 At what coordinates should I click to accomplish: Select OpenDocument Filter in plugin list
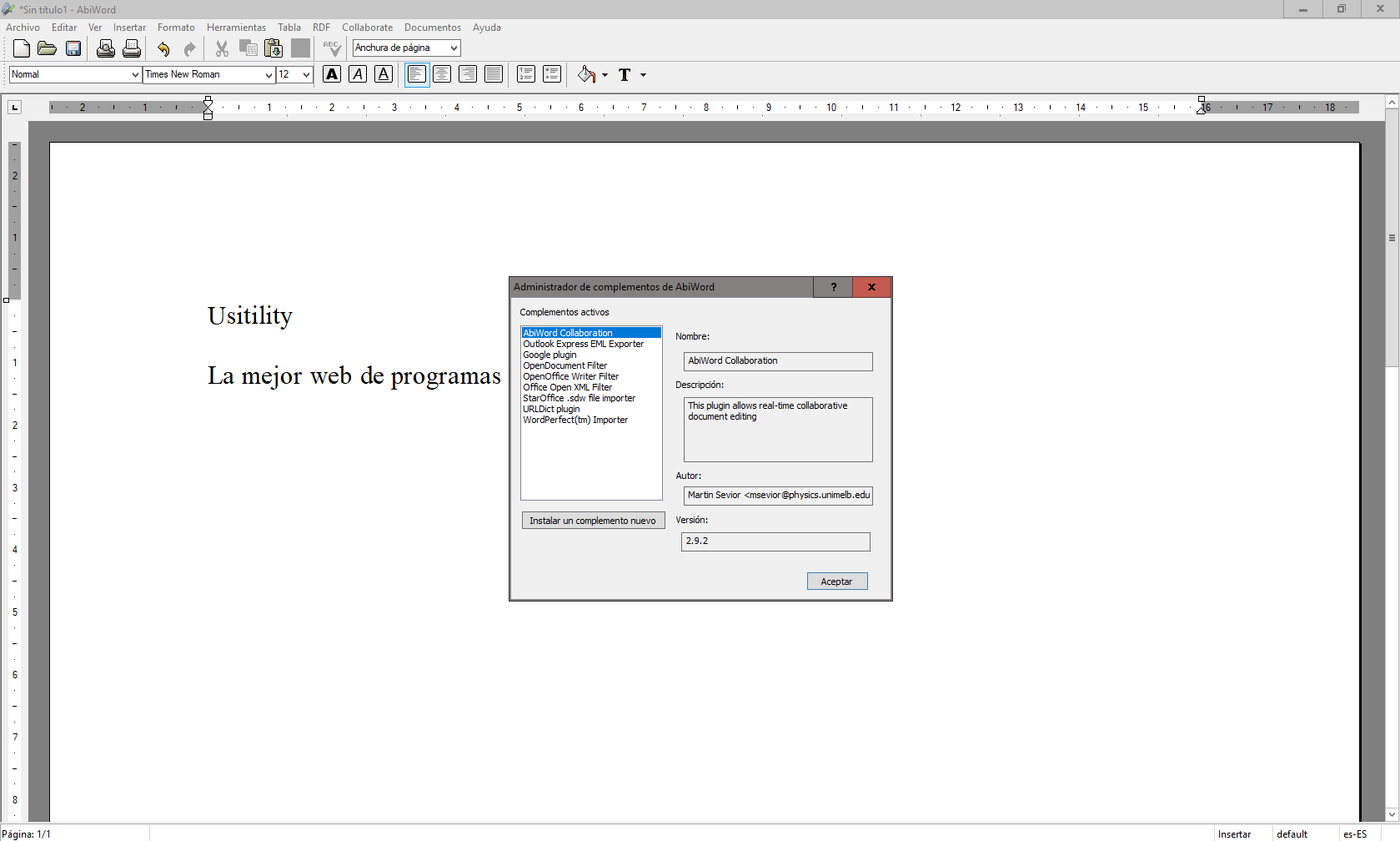point(565,365)
